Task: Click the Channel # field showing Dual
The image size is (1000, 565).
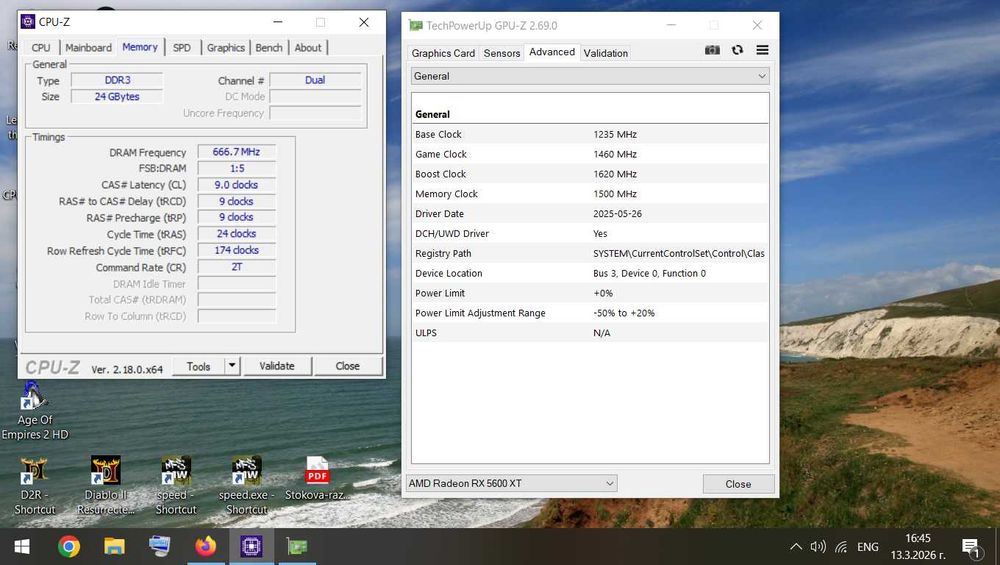Action: 316,80
